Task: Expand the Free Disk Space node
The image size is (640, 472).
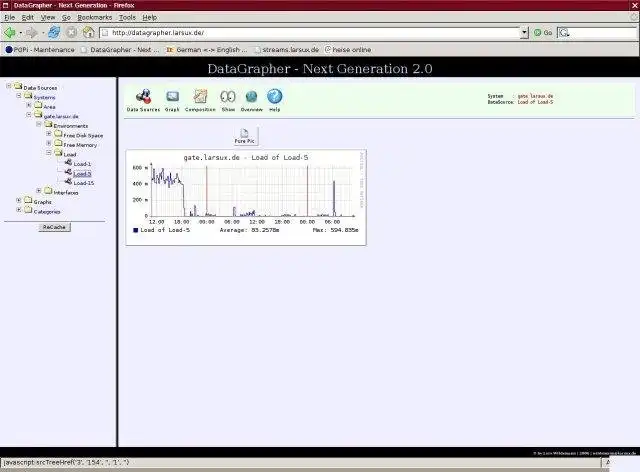Action: point(49,134)
